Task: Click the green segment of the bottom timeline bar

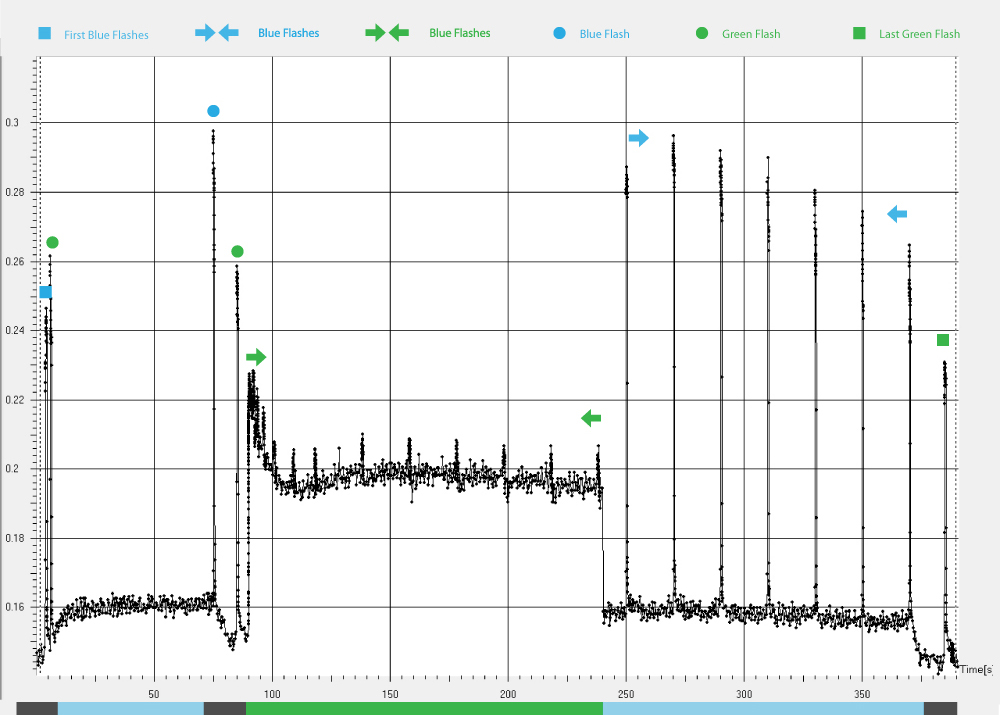Action: coord(424,708)
